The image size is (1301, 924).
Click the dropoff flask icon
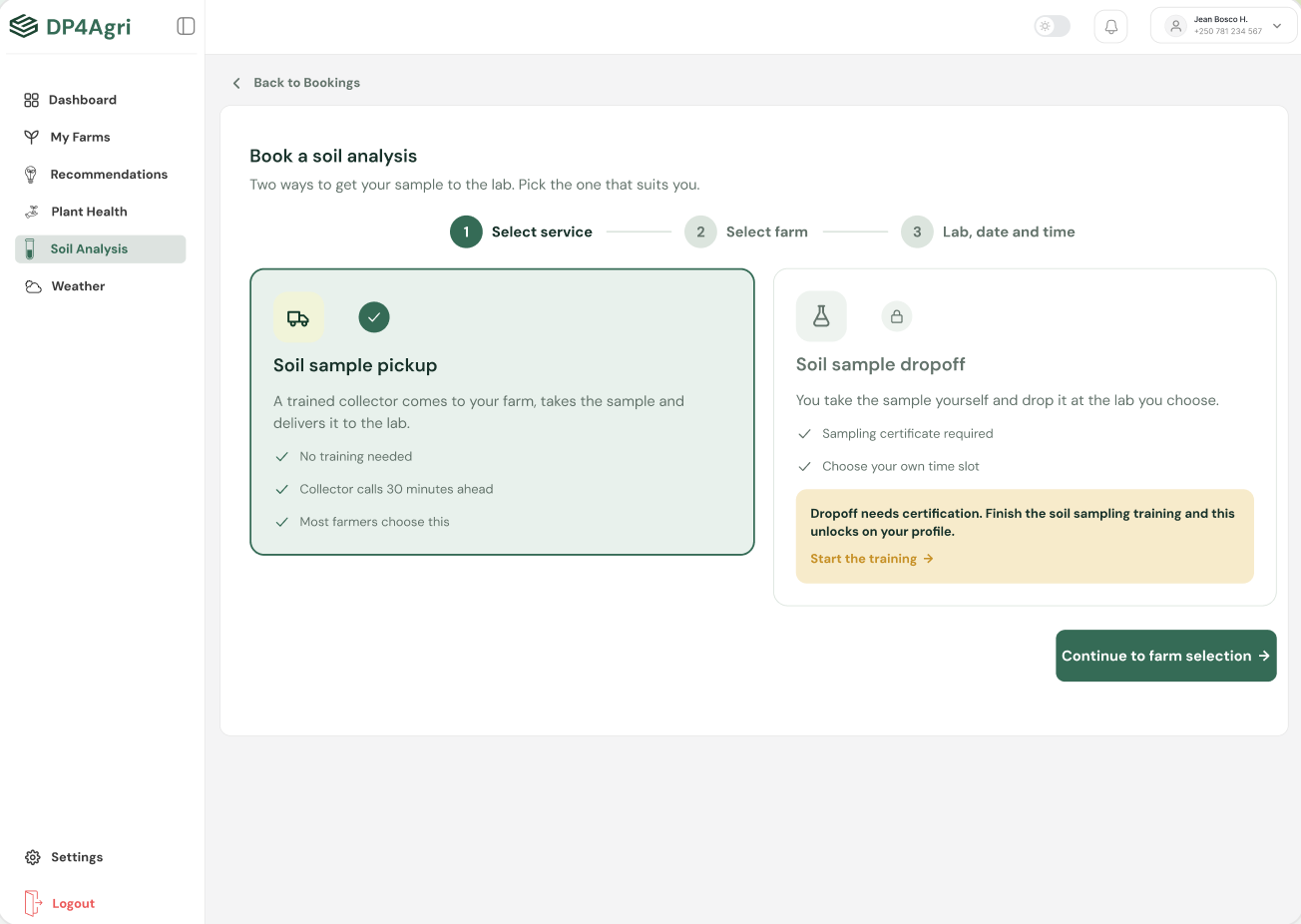tap(821, 316)
